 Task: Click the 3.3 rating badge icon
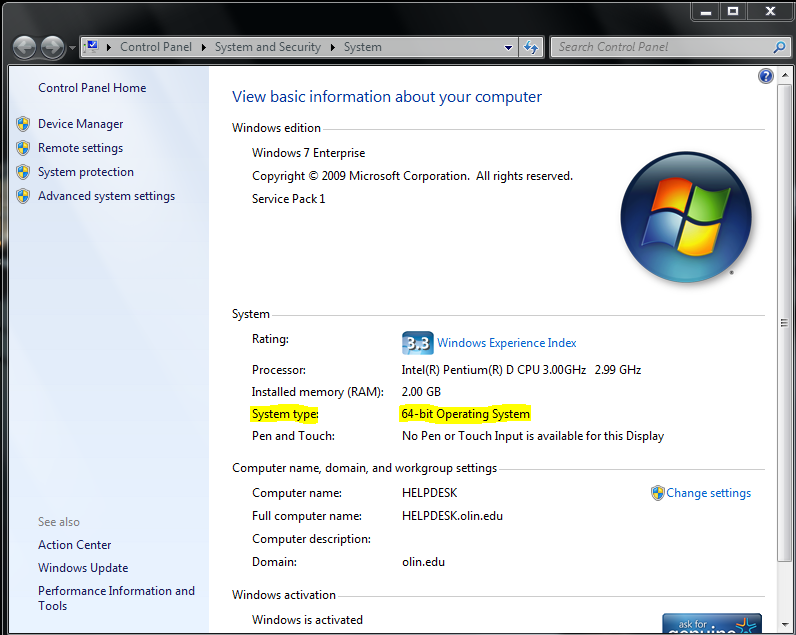[x=417, y=343]
